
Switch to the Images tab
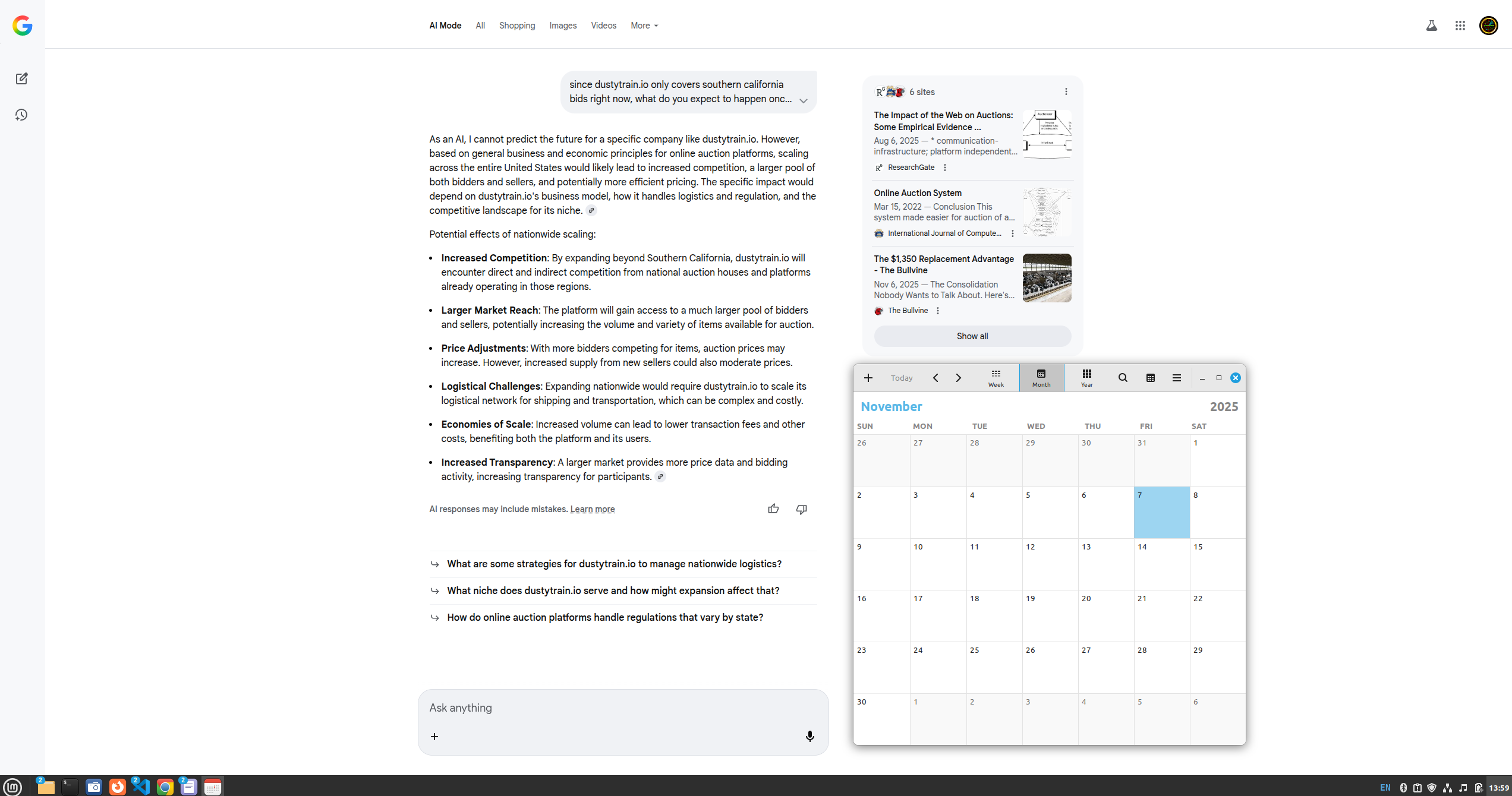click(562, 26)
